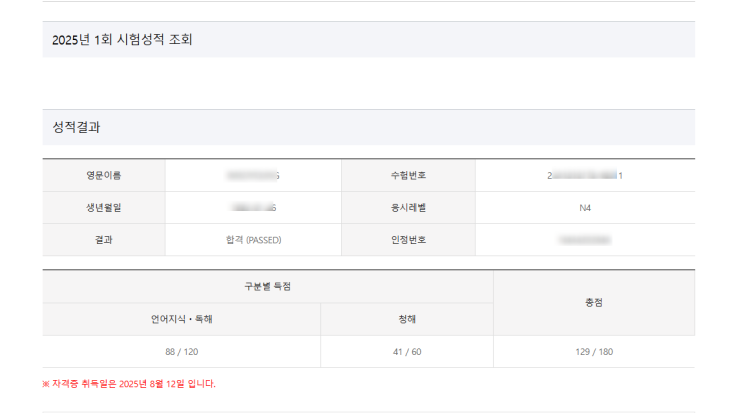Click the blurred certification number value
This screenshot has width=743, height=413.
(585, 240)
